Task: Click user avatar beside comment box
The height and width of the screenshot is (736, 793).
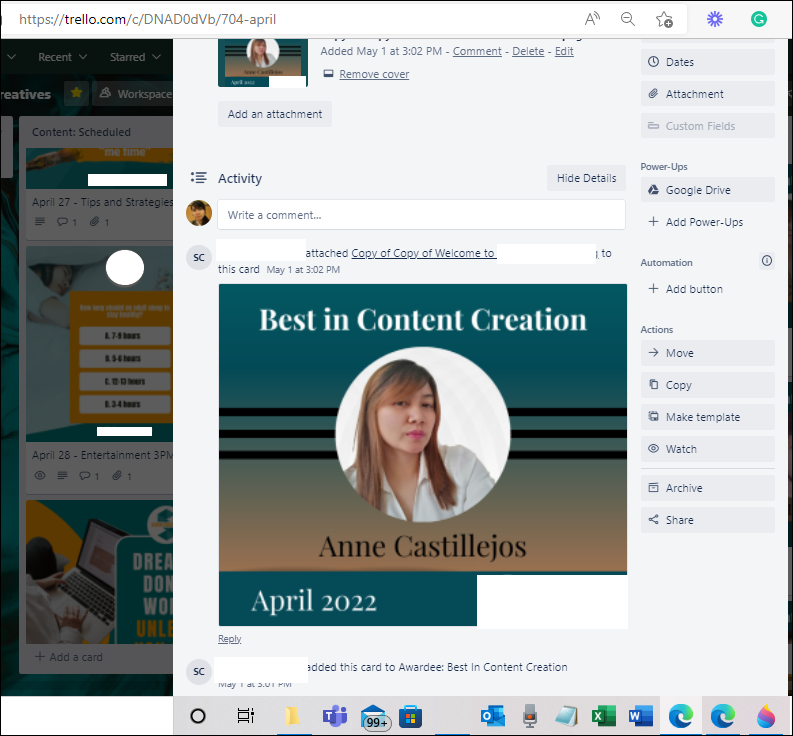Action: (x=199, y=213)
